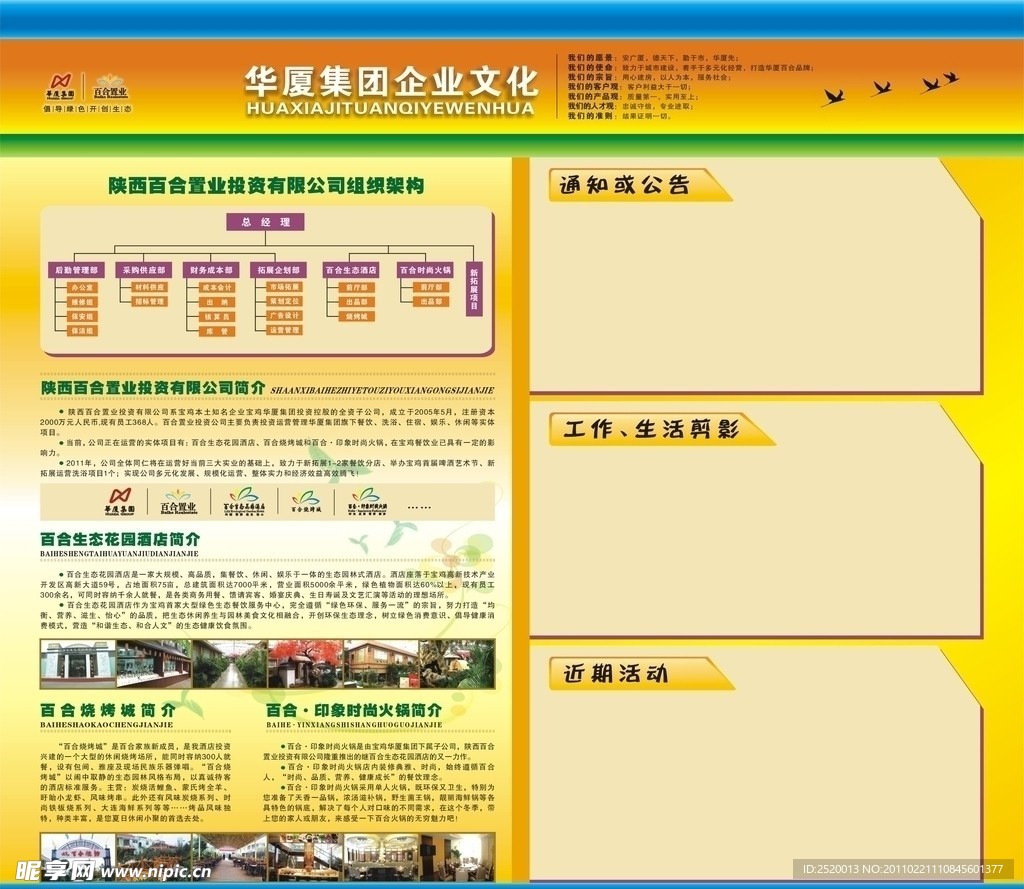Screen dimensions: 1024x889
Task: Click the 拓展企划部 department box
Action: coord(278,270)
